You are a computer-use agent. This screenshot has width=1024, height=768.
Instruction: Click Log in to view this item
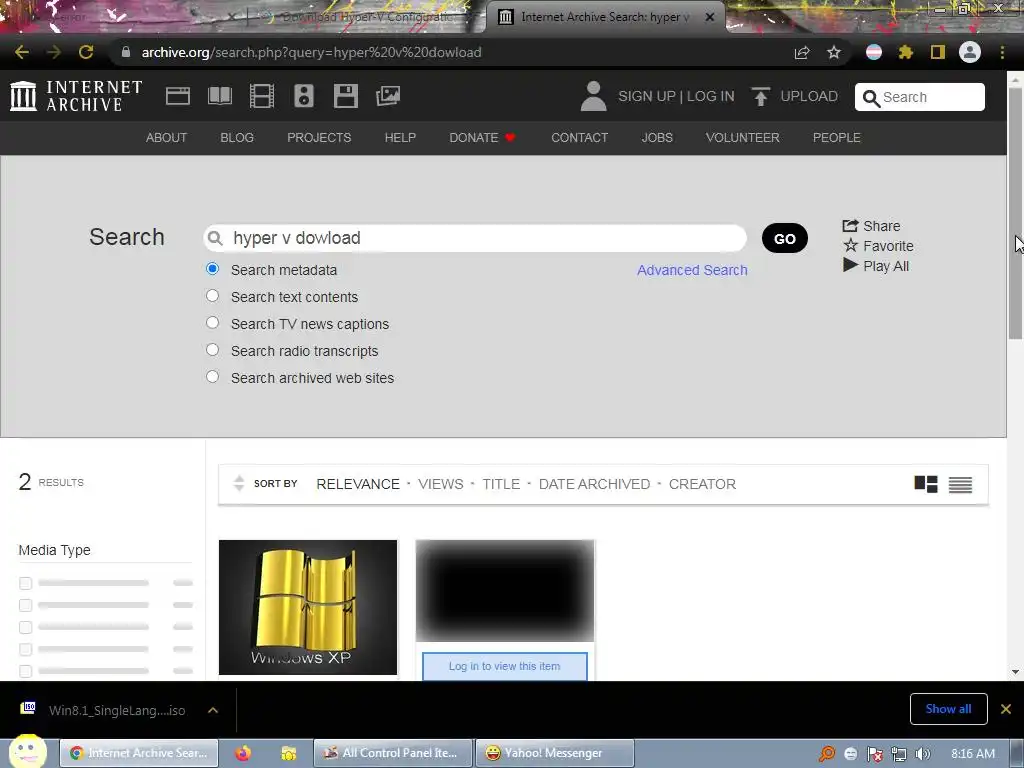point(504,666)
